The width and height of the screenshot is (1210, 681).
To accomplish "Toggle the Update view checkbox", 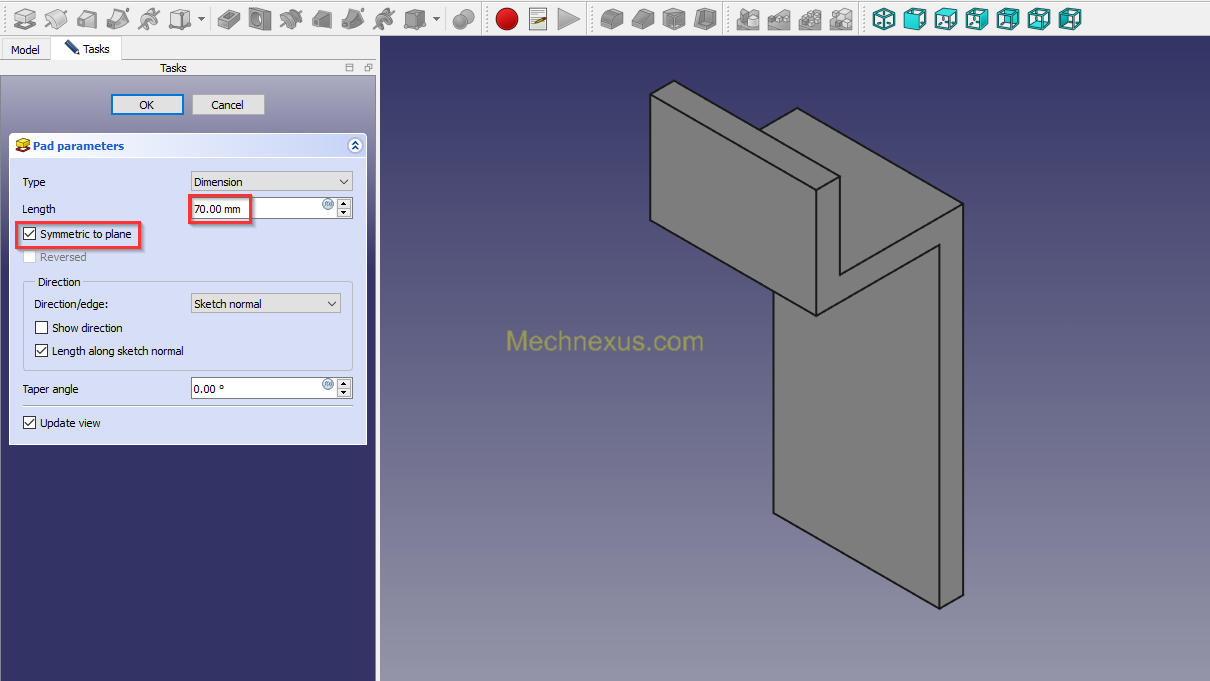I will 29,423.
